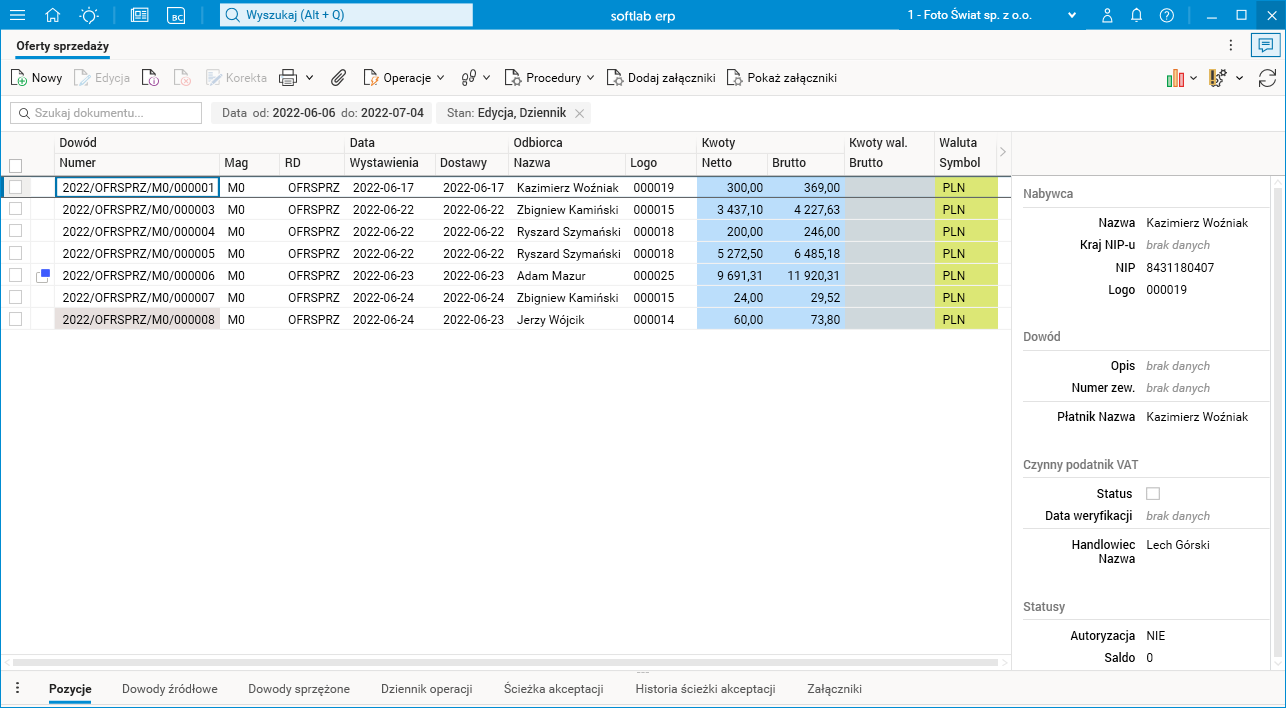Click the horizontal scrollbar under the table
This screenshot has width=1286, height=708.
click(x=505, y=662)
